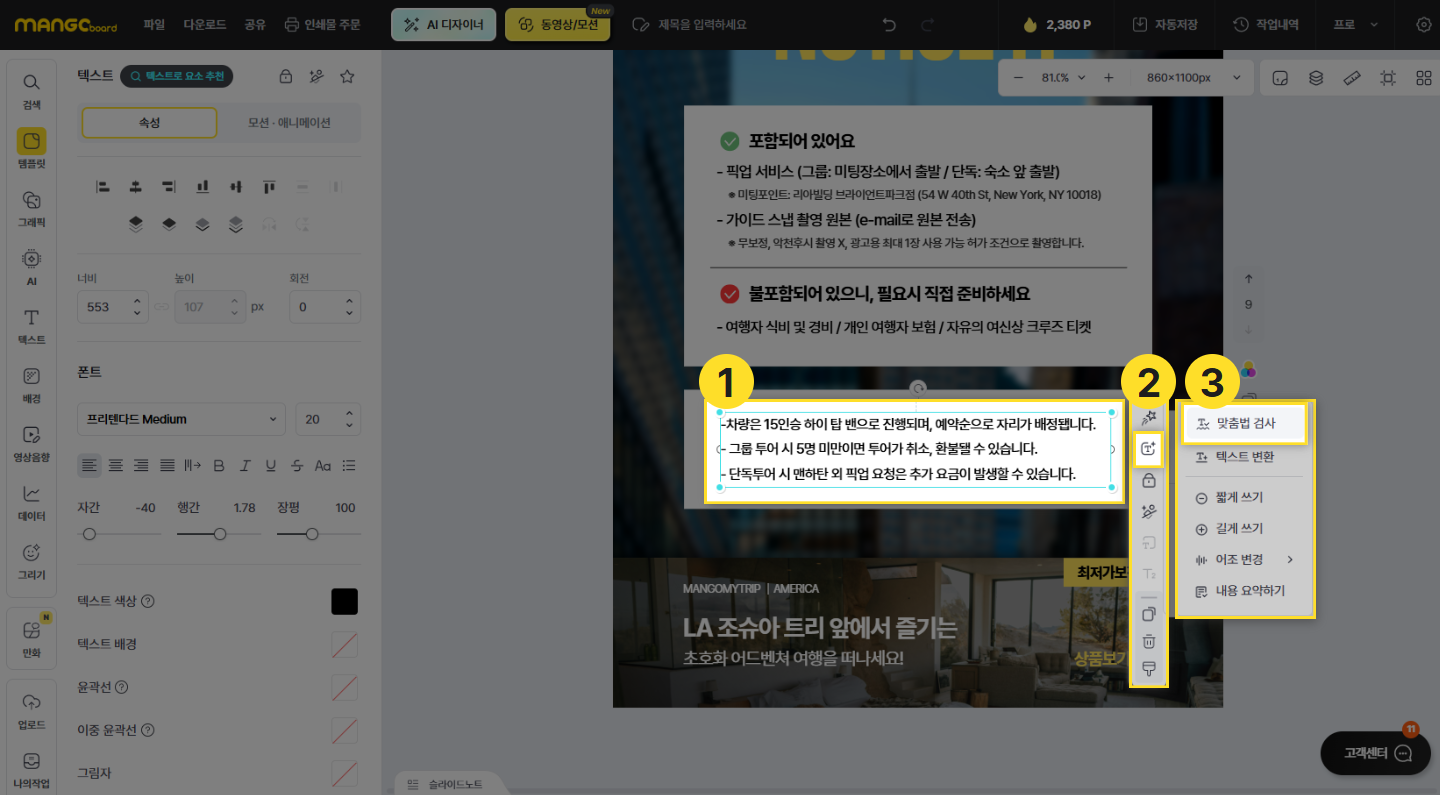
Task: Click the AI text edit icon in floating toolbar
Action: click(1148, 449)
